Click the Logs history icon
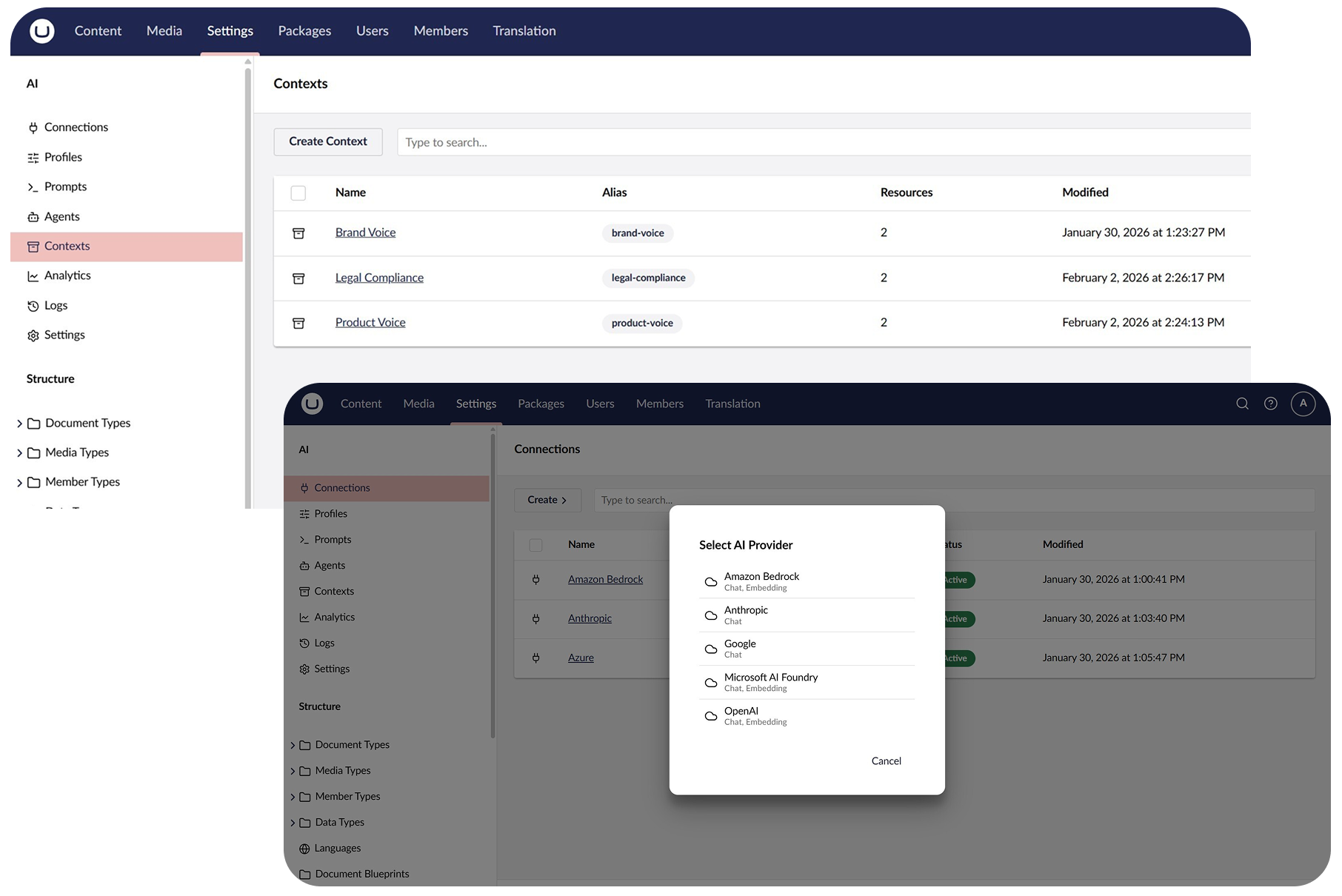Viewport: 1342px width, 896px height. point(33,305)
